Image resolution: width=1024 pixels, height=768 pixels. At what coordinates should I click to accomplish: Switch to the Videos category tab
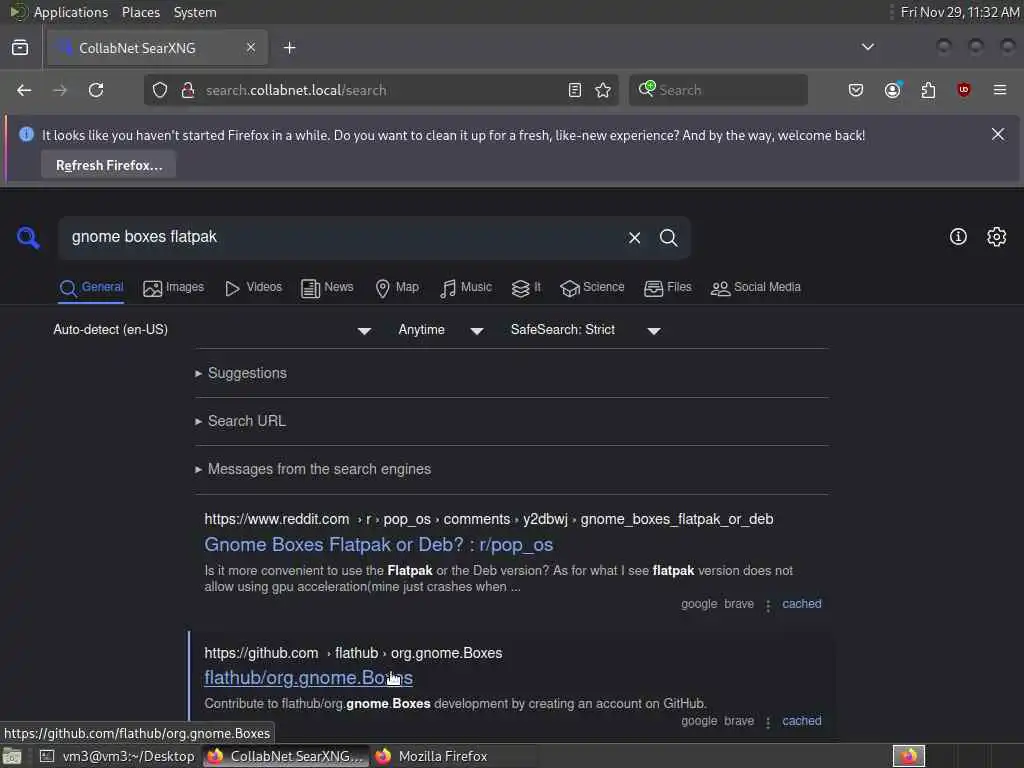tap(253, 287)
